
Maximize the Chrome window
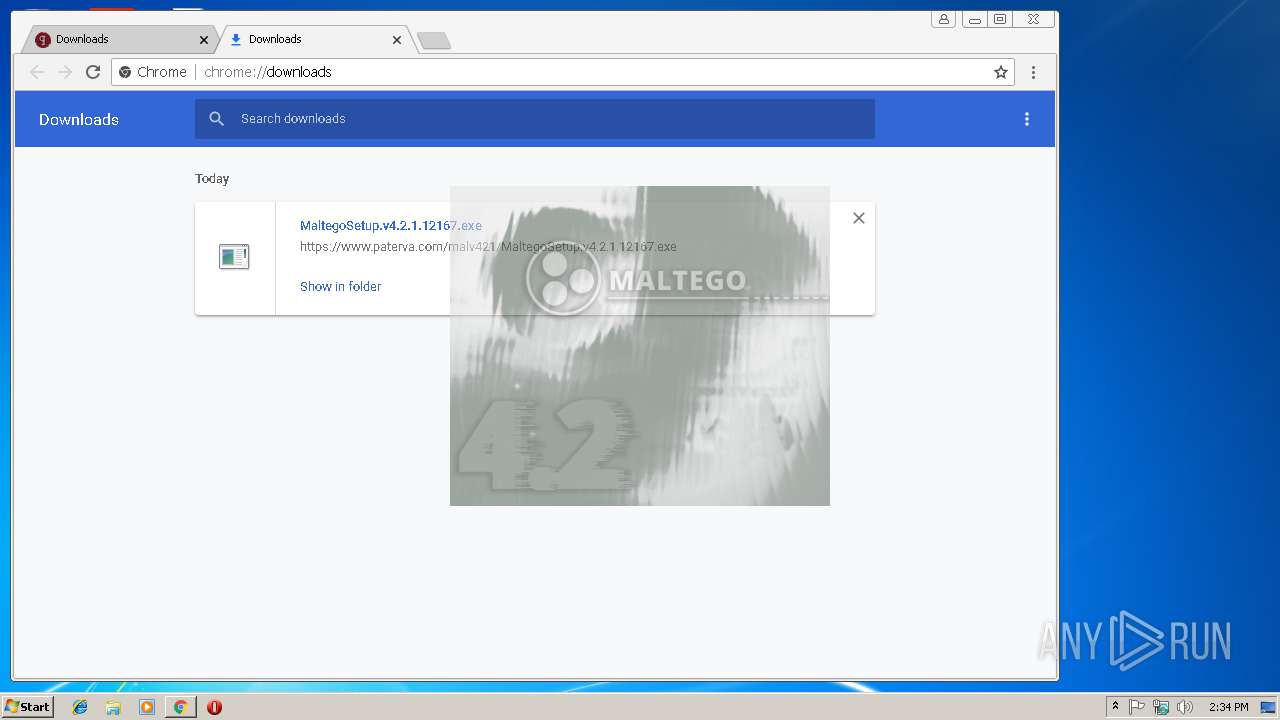[999, 19]
